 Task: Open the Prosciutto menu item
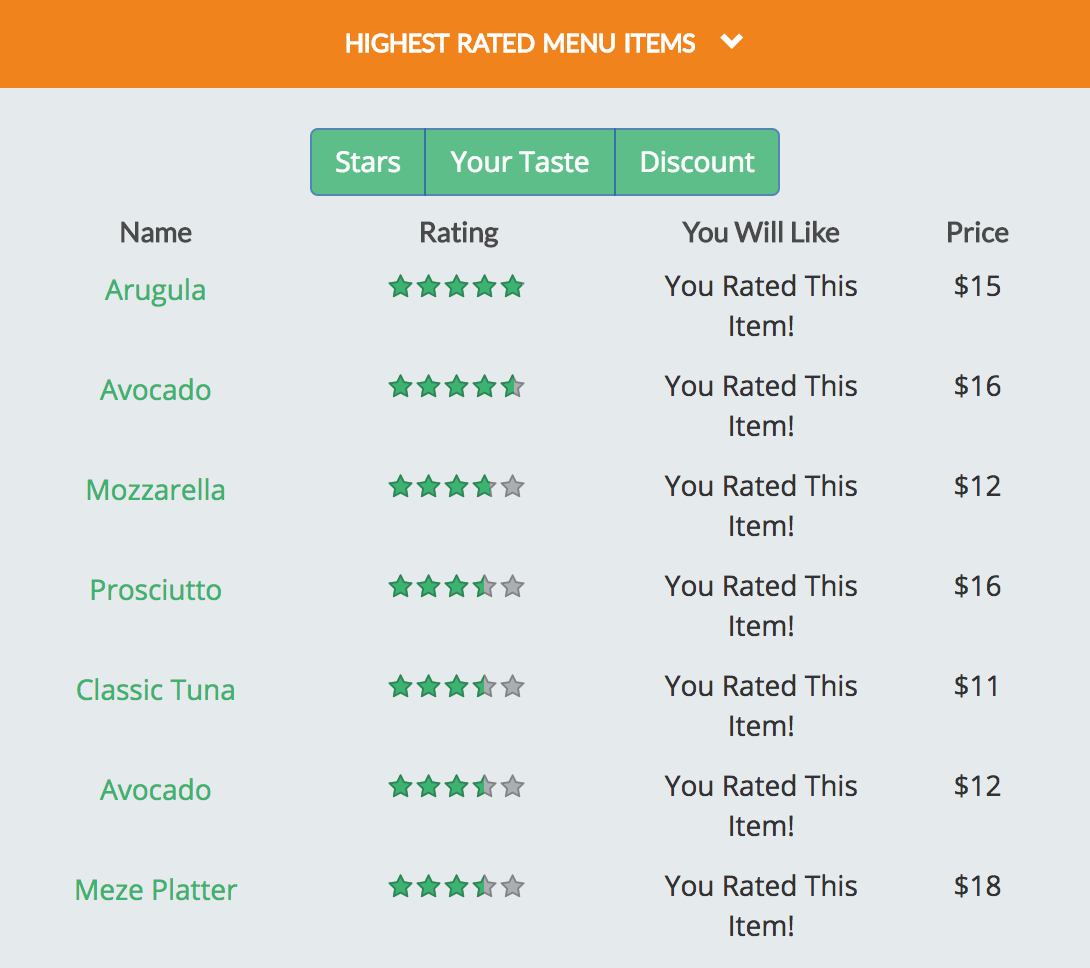[x=156, y=590]
